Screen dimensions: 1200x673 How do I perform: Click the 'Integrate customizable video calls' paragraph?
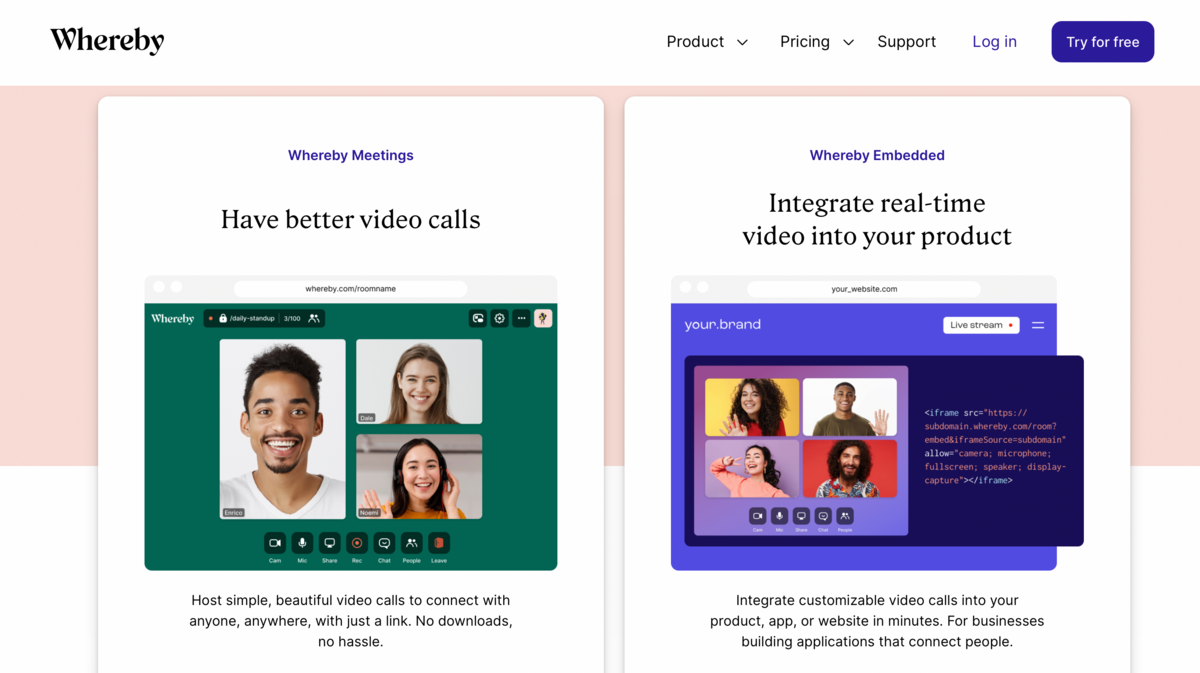[877, 621]
